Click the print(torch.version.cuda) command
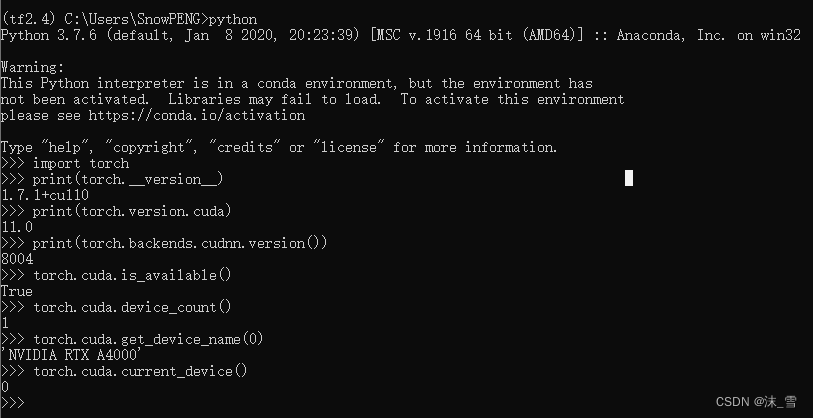The image size is (813, 418). tap(131, 211)
